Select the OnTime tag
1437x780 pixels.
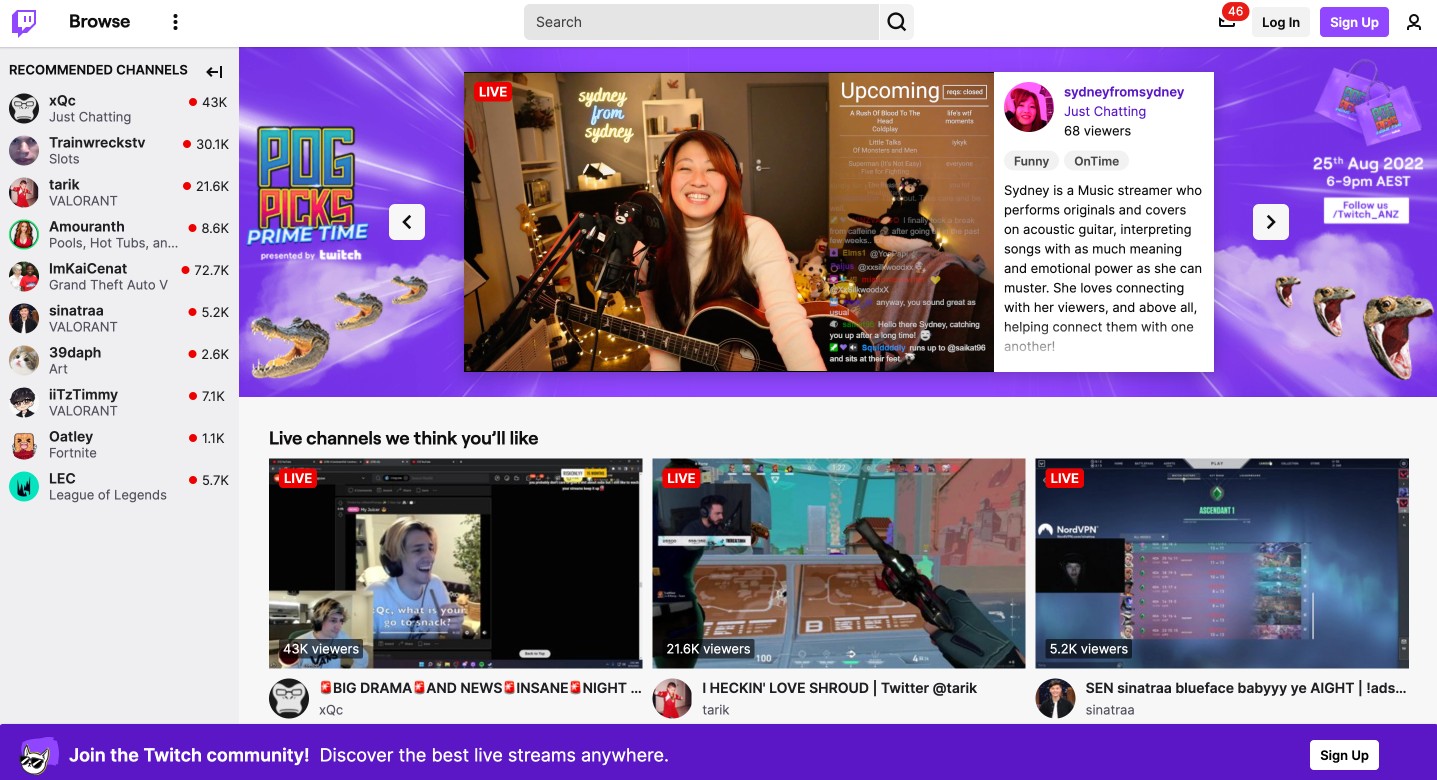1097,161
